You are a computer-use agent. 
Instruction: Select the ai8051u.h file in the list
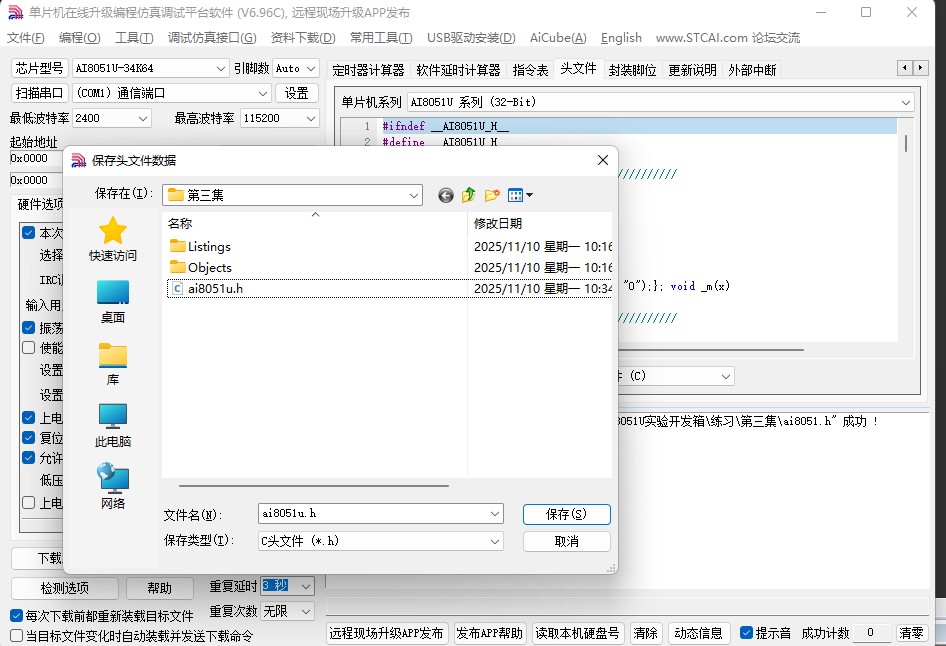click(213, 288)
